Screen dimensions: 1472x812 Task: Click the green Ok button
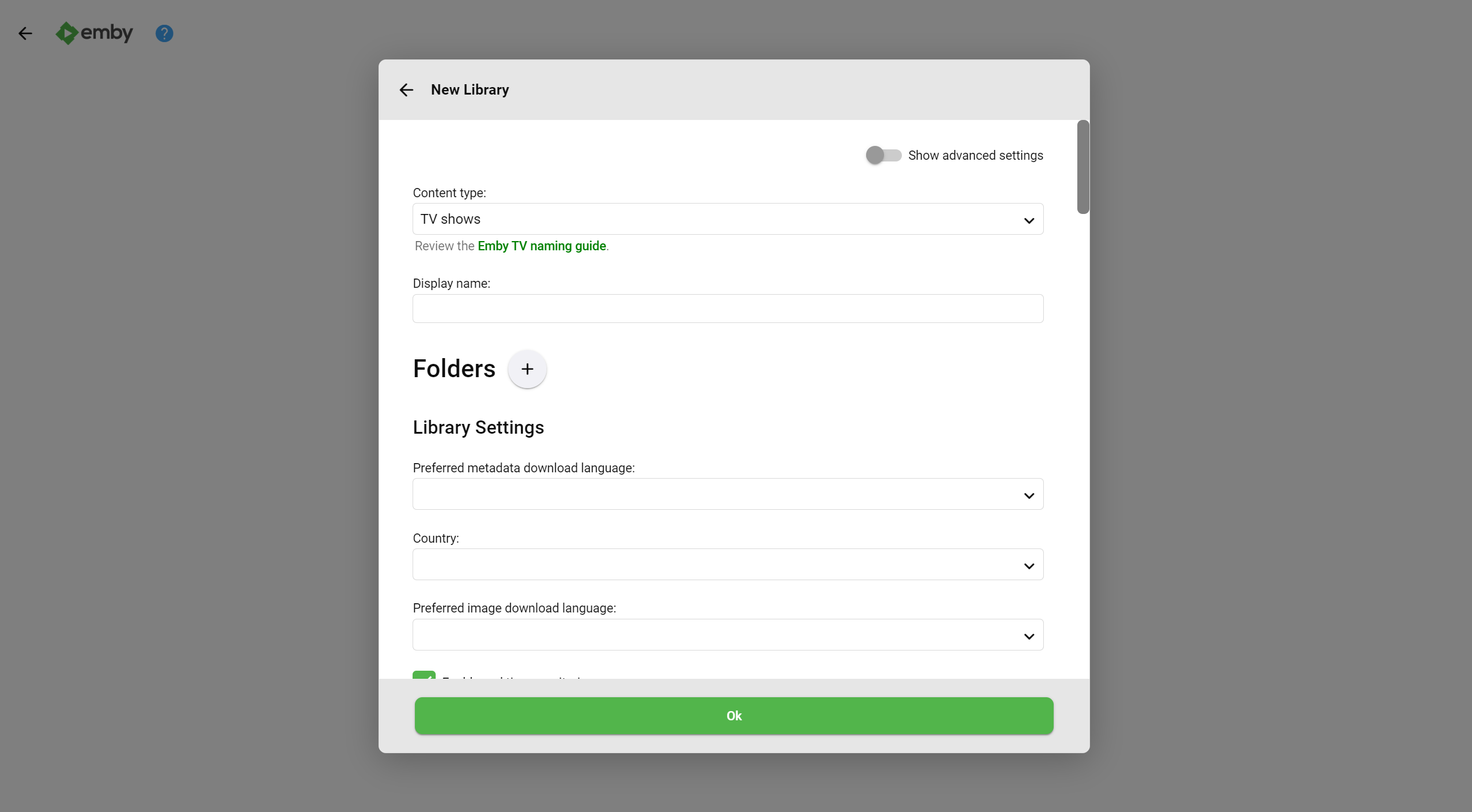point(734,716)
